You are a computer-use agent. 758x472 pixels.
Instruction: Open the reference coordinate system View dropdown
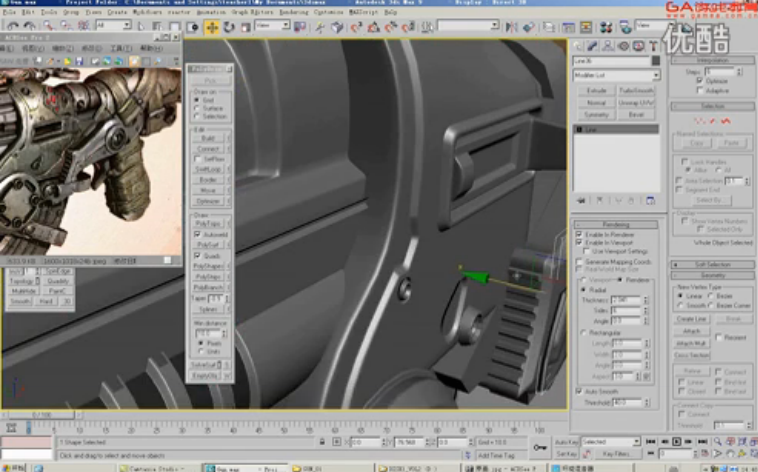(x=272, y=25)
